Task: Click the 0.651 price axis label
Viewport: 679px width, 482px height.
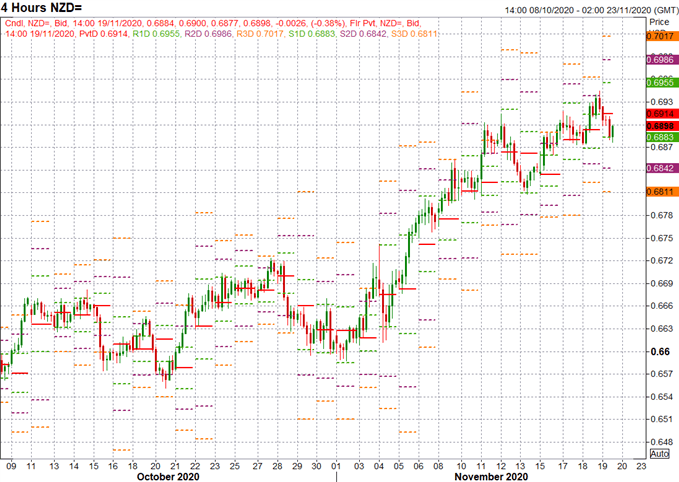Action: [x=662, y=419]
